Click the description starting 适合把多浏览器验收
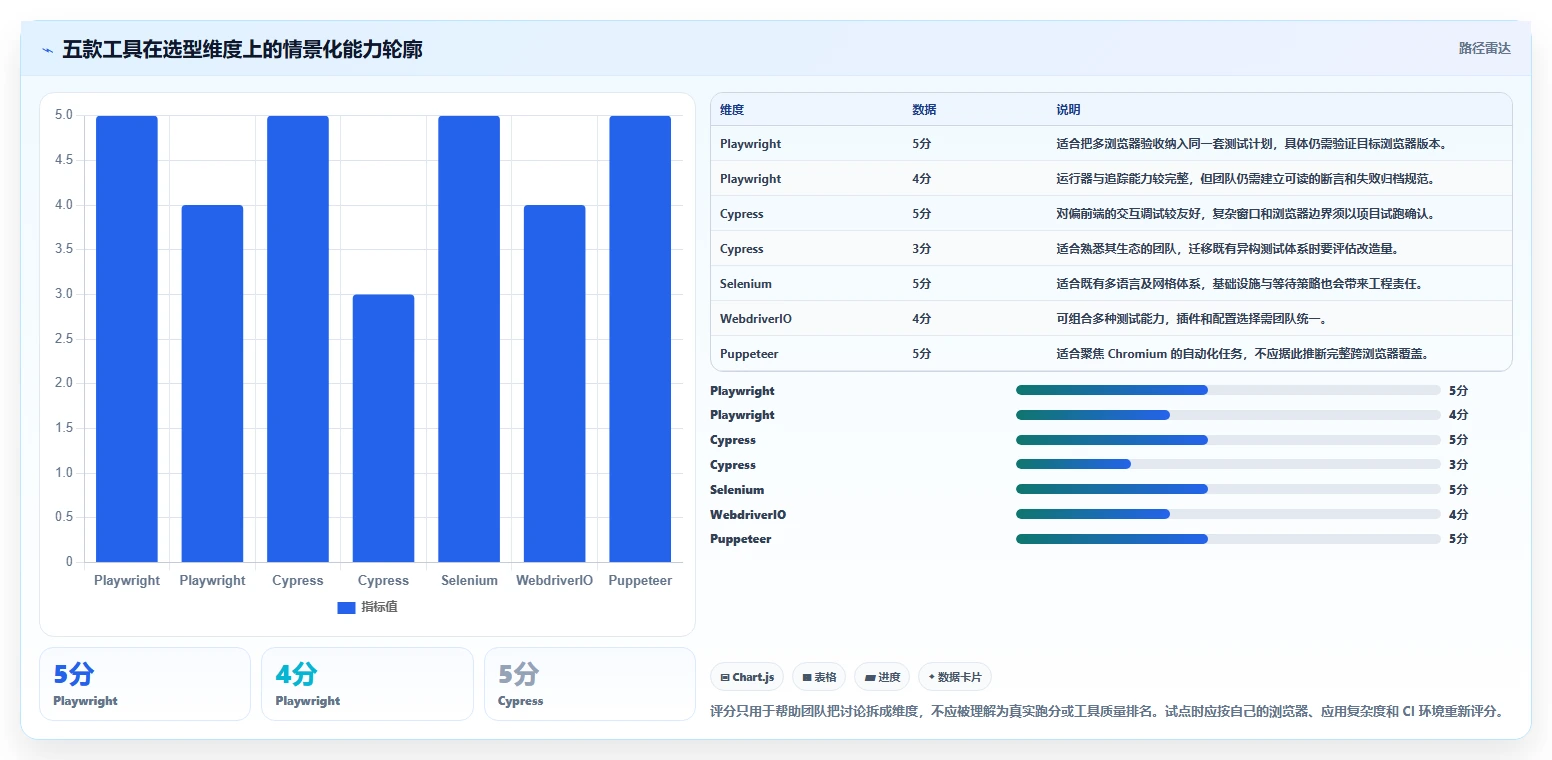 click(1252, 144)
